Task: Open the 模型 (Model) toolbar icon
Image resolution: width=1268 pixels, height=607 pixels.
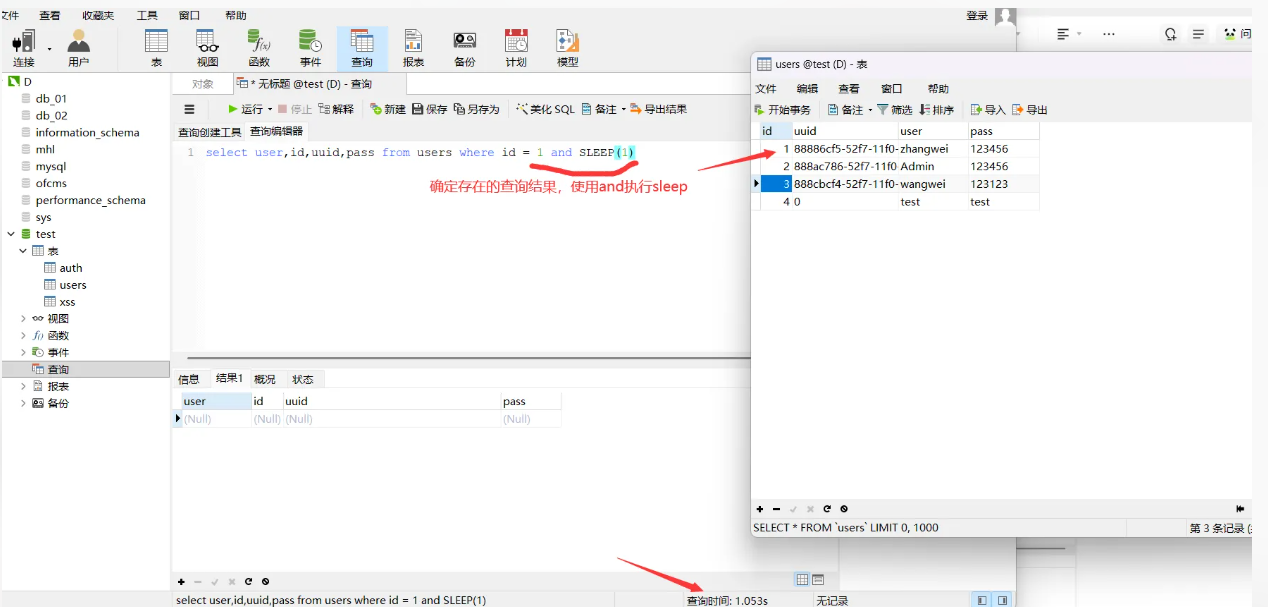Action: (568, 48)
